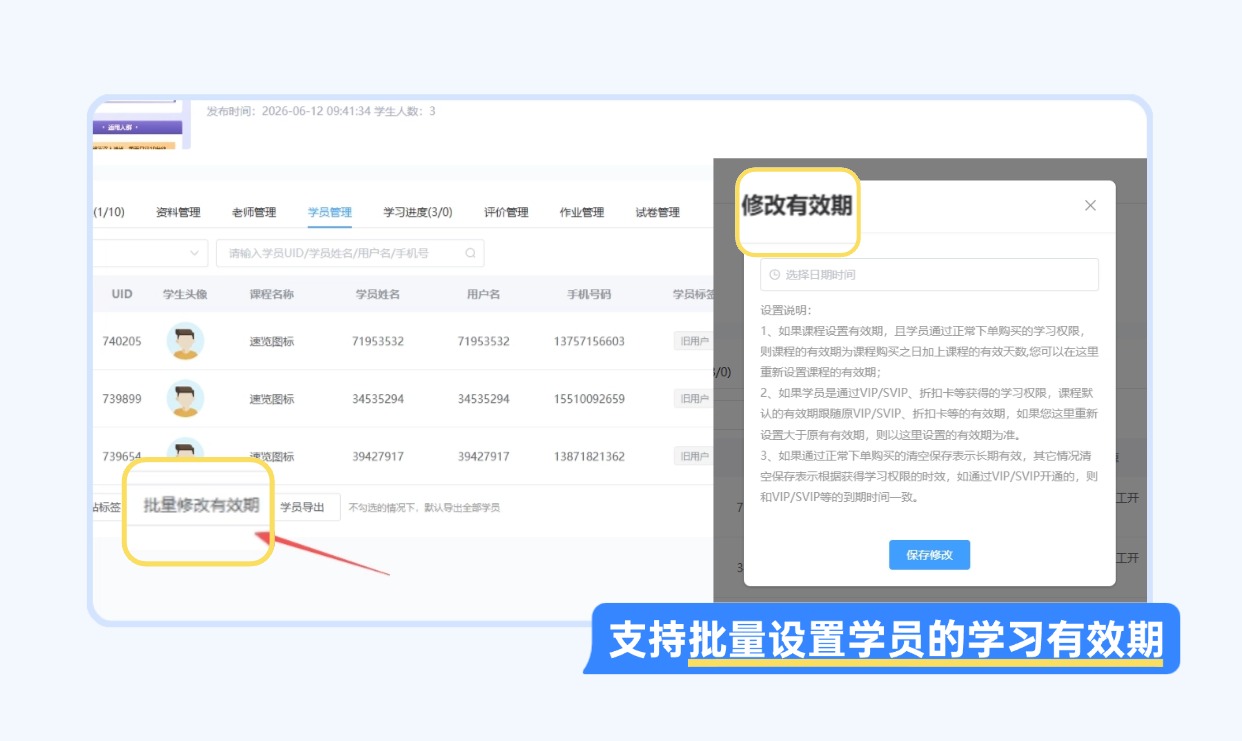Click phone number 13871821362
Image resolution: width=1242 pixels, height=741 pixels.
[x=589, y=457]
